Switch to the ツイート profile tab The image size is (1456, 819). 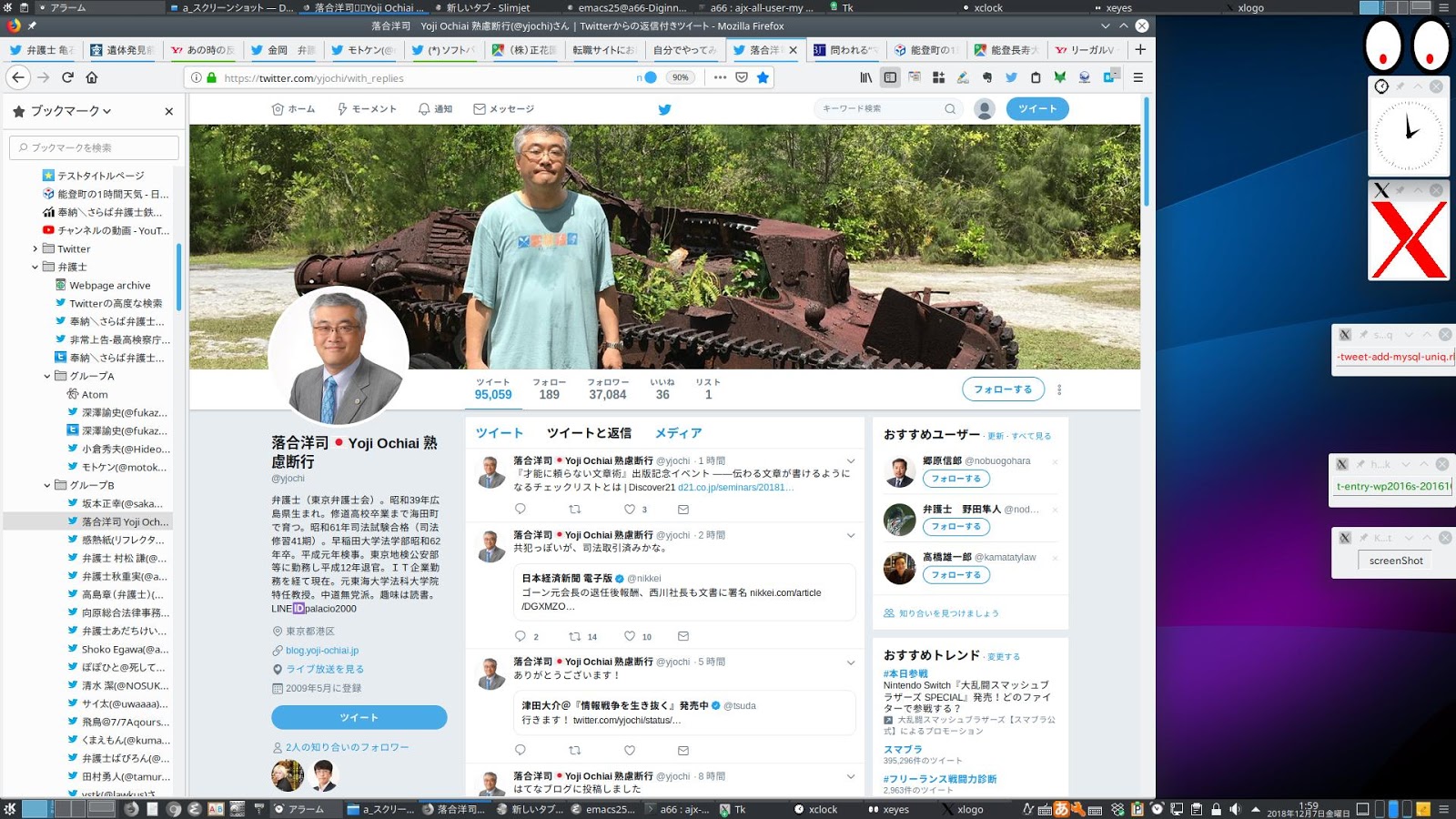coord(500,433)
